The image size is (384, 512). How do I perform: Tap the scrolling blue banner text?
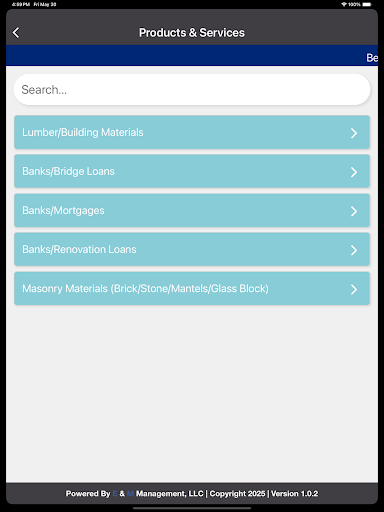click(372, 58)
